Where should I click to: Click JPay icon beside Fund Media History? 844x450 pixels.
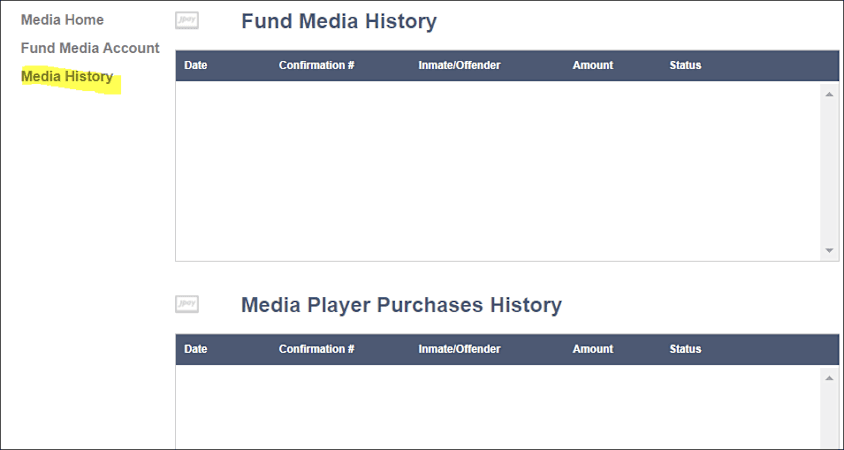pyautogui.click(x=187, y=20)
